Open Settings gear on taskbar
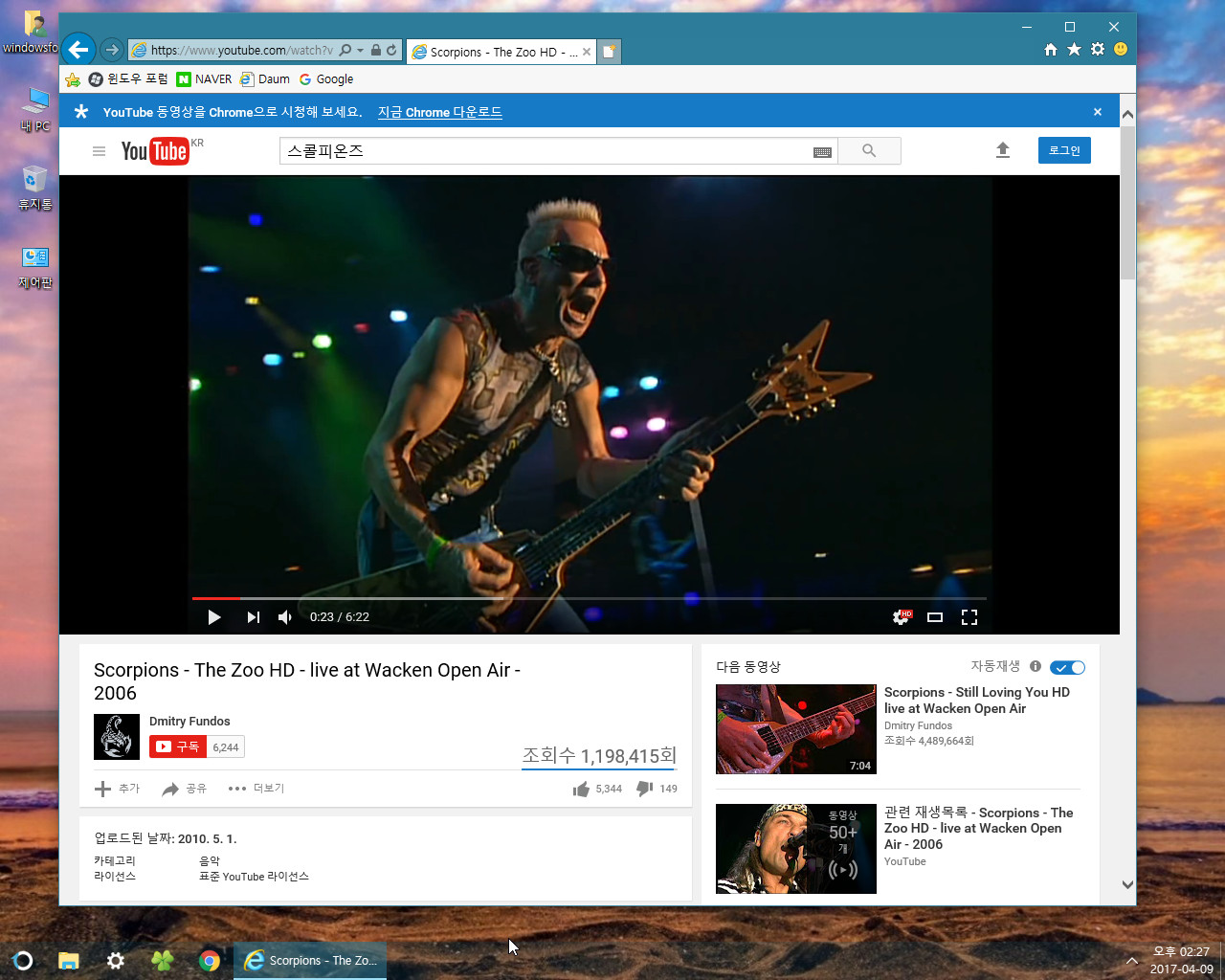This screenshot has width=1225, height=980. tap(116, 960)
